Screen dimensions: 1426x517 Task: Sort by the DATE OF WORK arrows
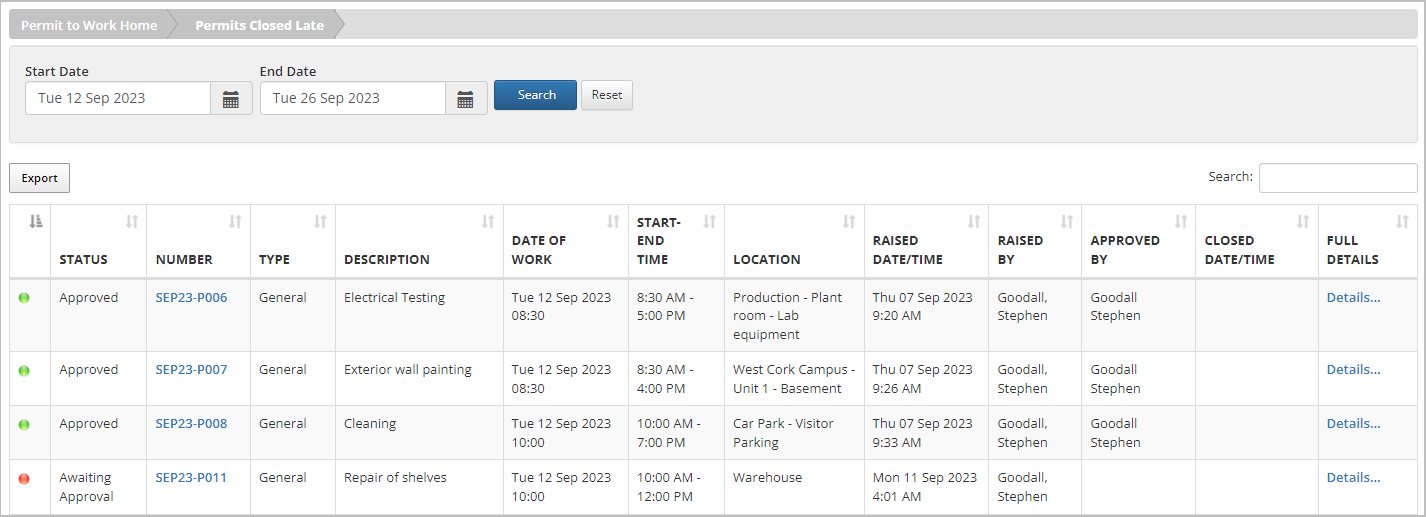click(613, 221)
